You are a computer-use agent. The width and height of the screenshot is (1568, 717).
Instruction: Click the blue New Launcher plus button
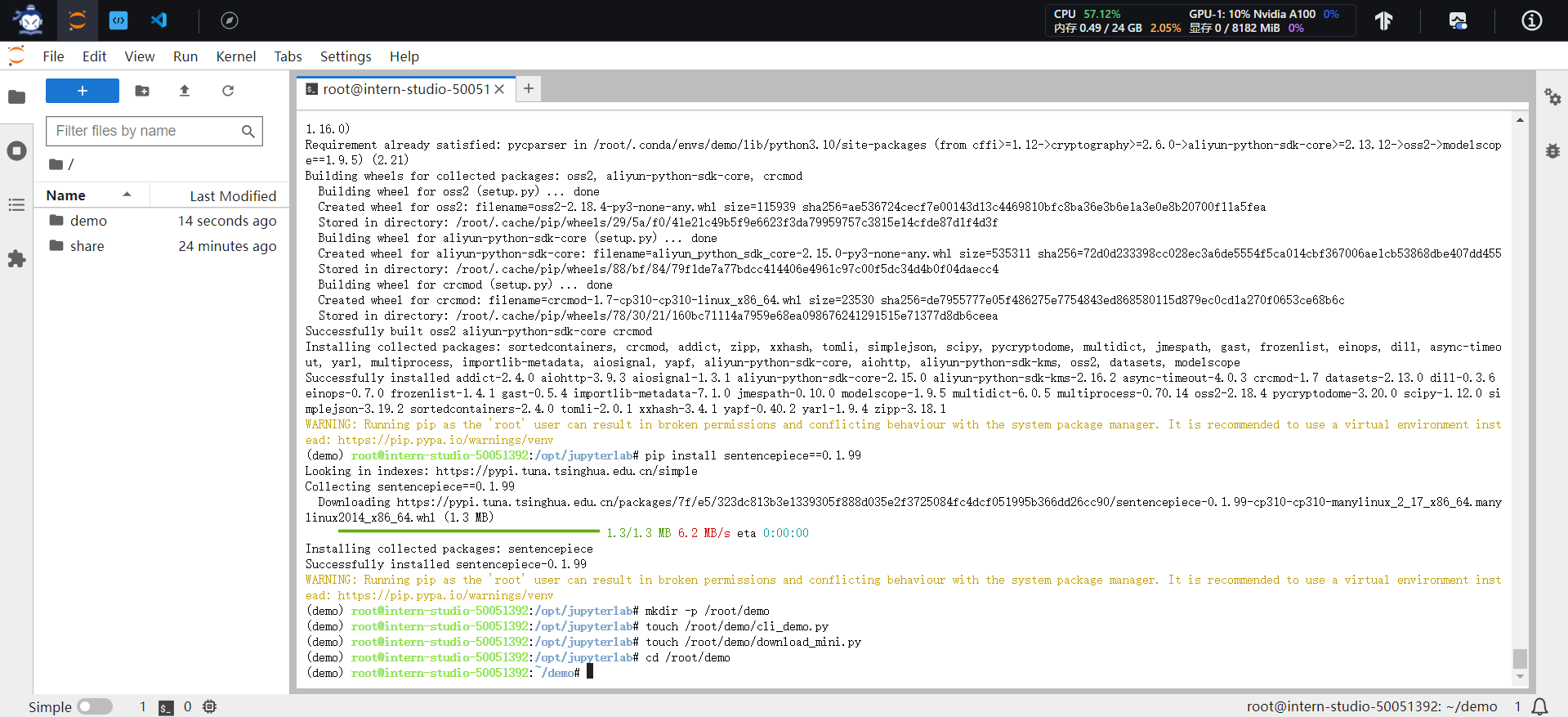pos(83,91)
